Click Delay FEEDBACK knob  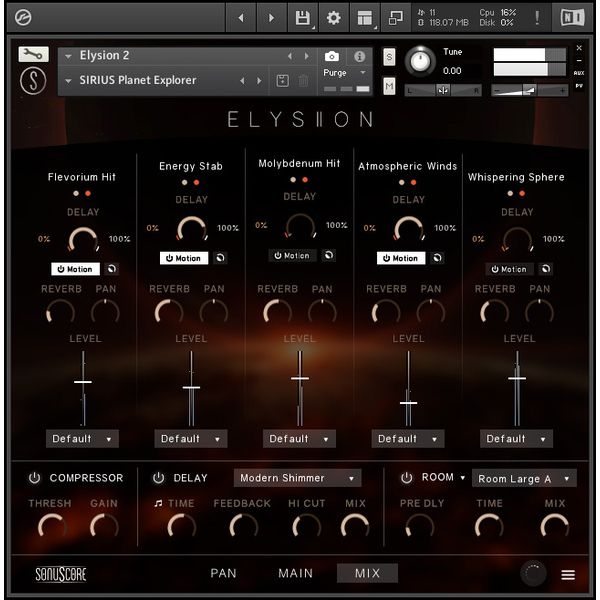243,526
